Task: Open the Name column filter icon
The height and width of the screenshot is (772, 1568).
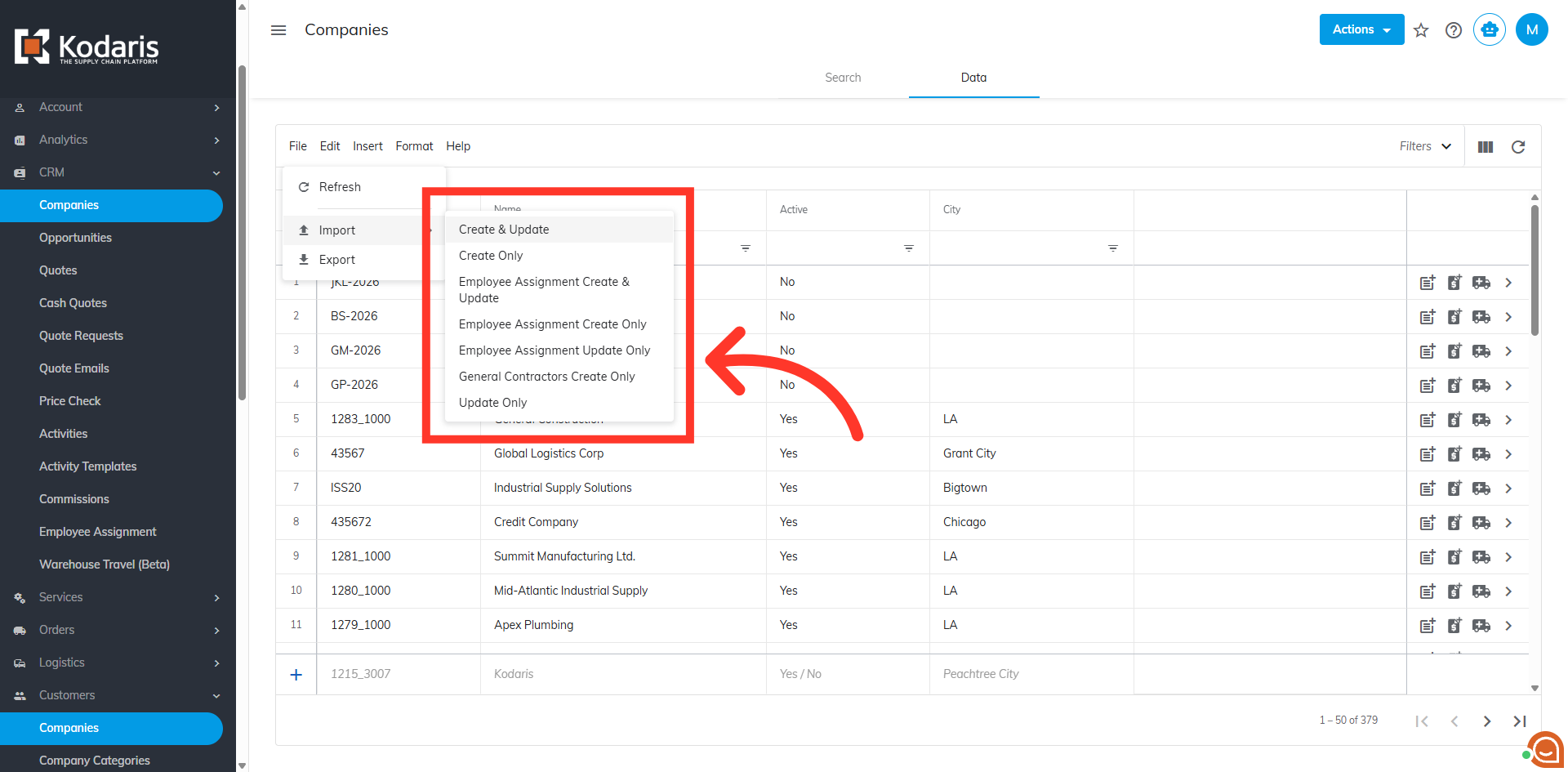Action: pyautogui.click(x=746, y=248)
